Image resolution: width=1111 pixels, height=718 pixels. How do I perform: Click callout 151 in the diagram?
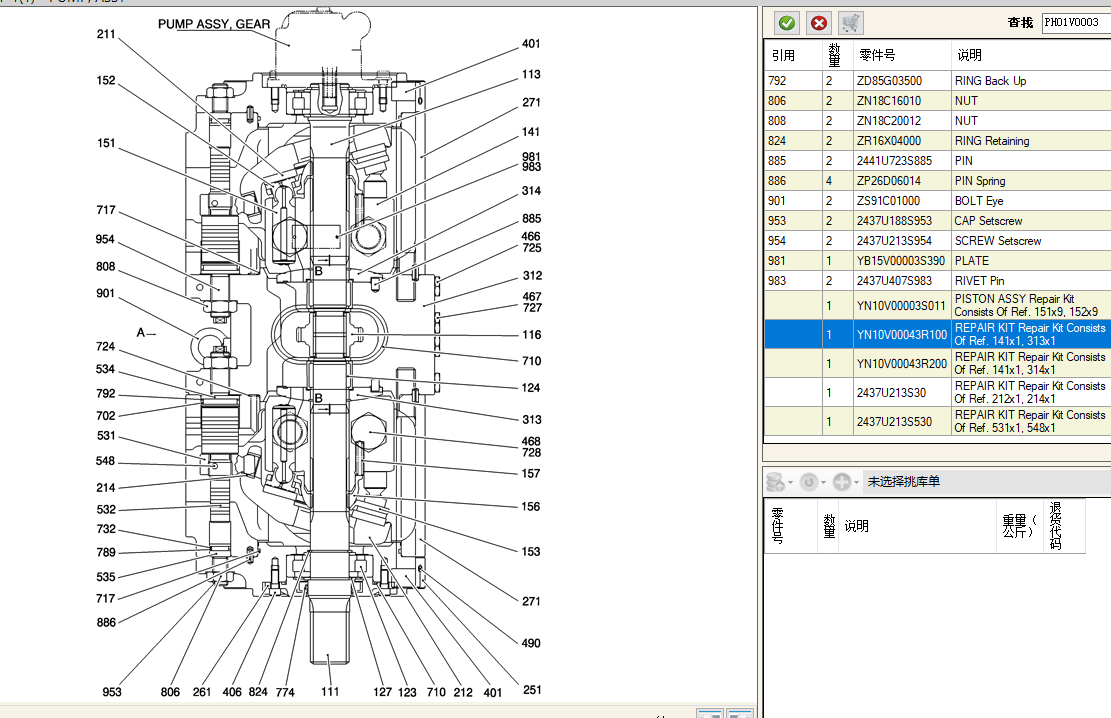point(106,143)
